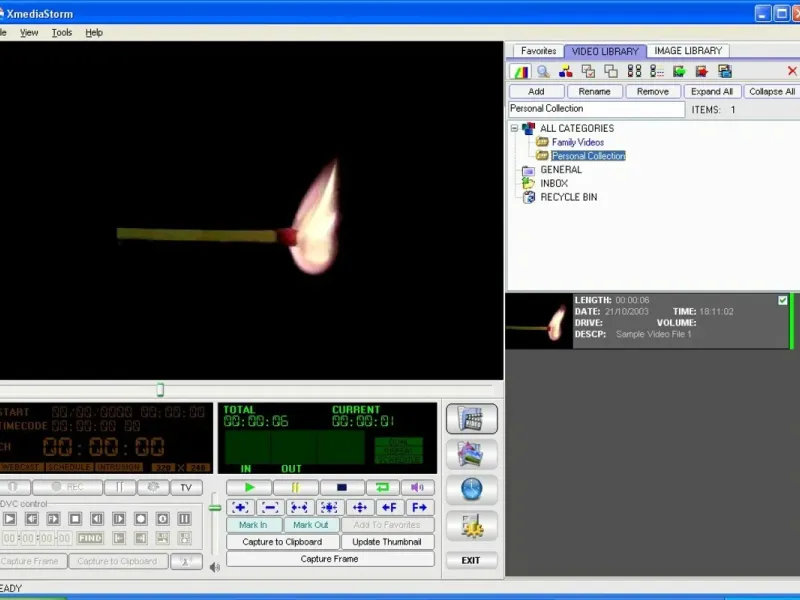Click the video seek slider handle
Screen dimensions: 800x600
coord(160,390)
